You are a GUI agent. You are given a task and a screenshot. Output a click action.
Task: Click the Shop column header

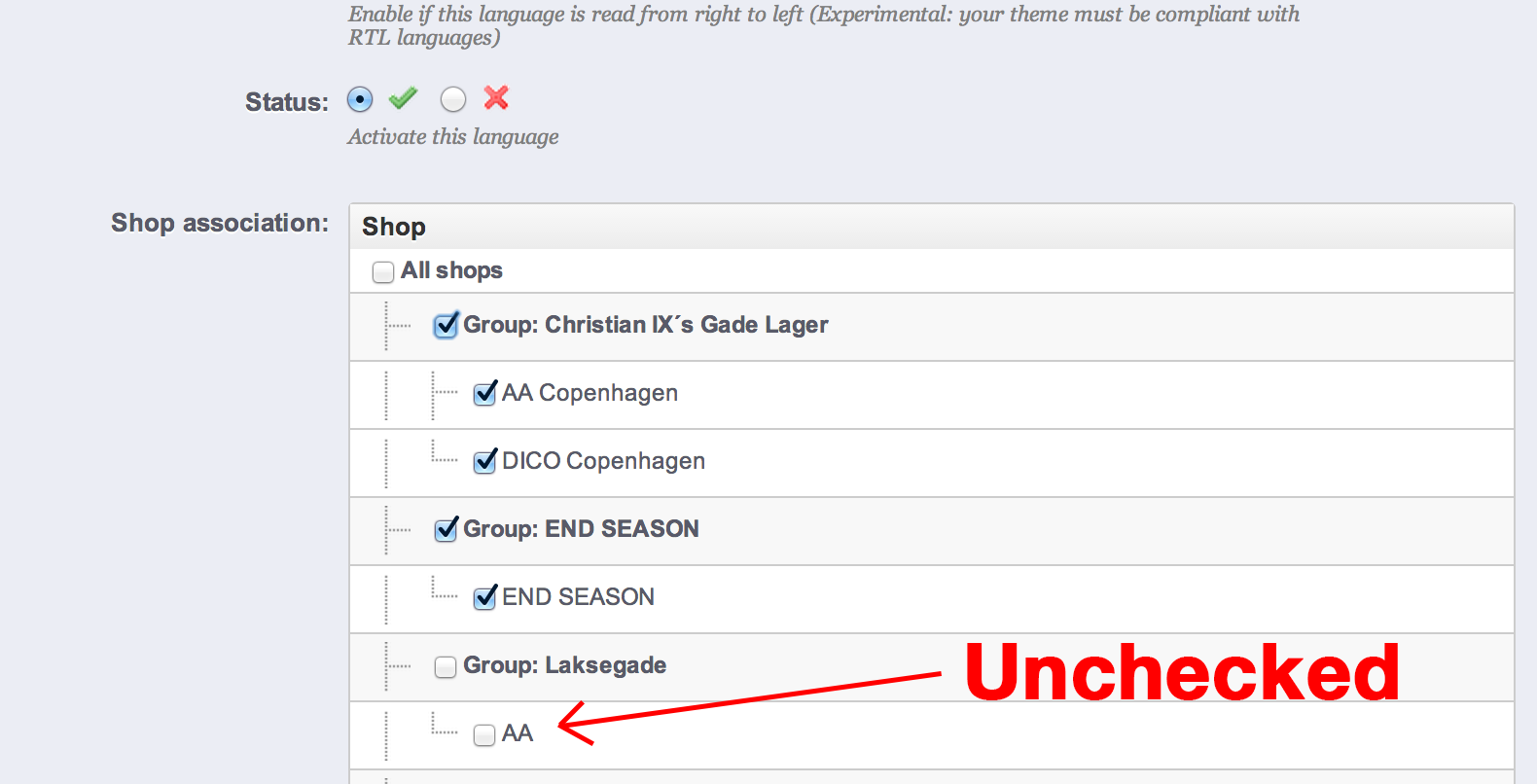tap(394, 227)
